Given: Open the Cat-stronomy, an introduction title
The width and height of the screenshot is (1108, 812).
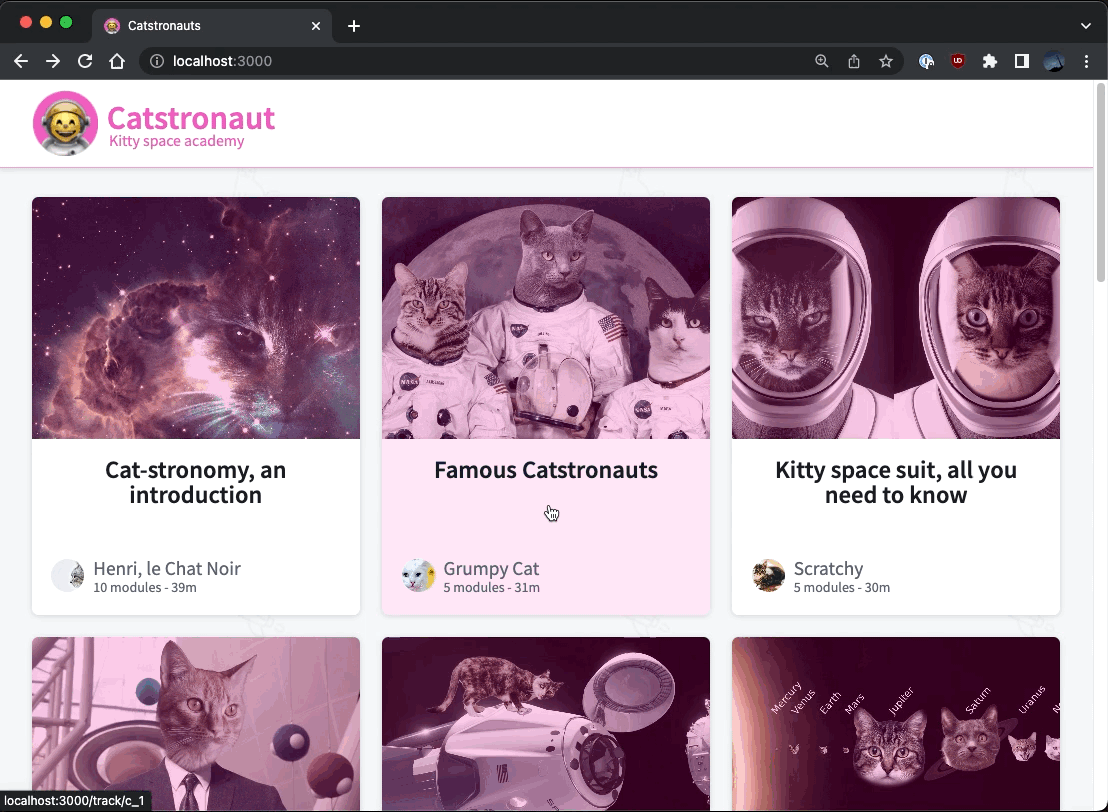Looking at the screenshot, I should pyautogui.click(x=196, y=483).
